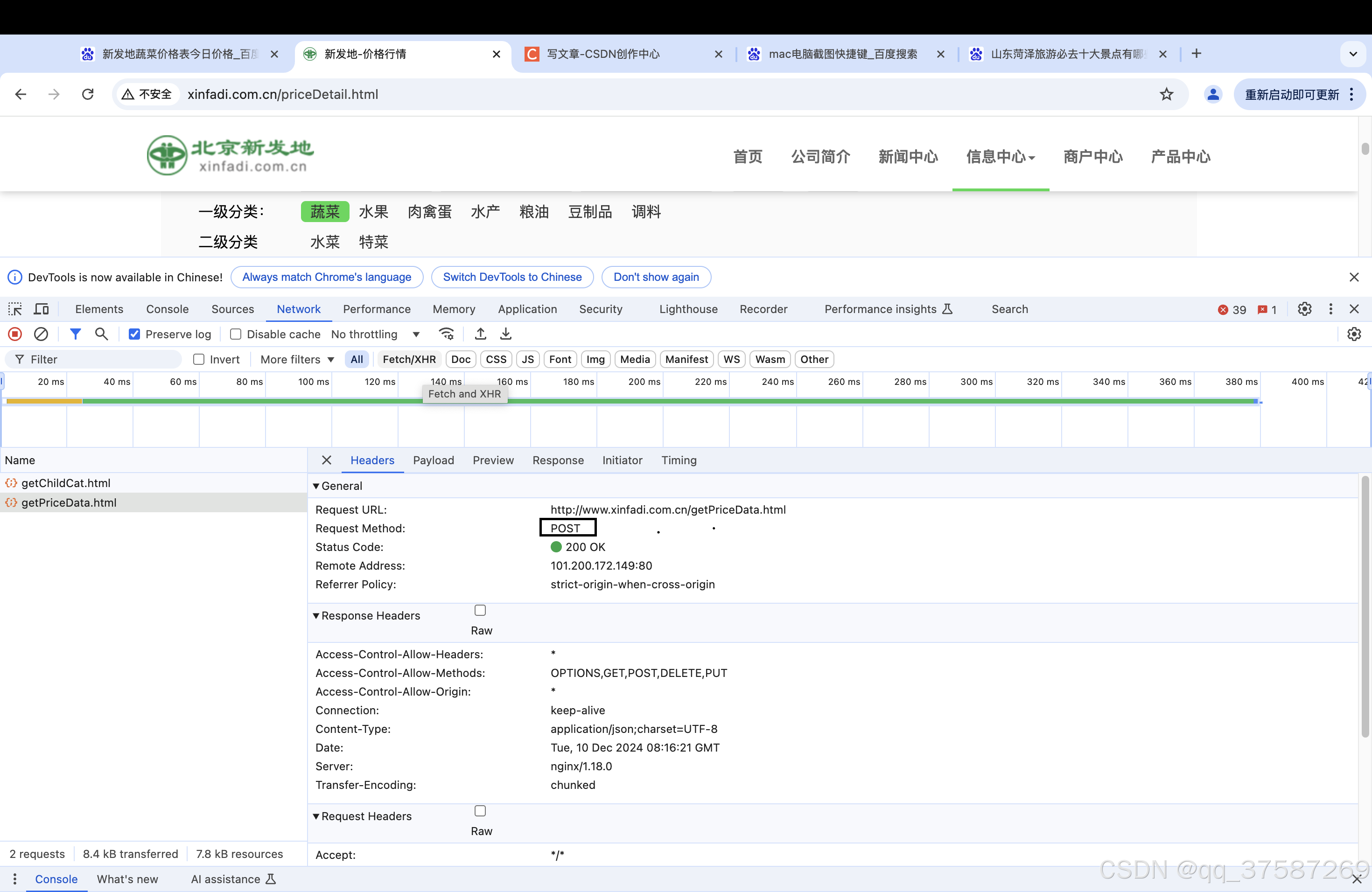
Task: Enable the Disable cache checkbox
Action: point(235,334)
